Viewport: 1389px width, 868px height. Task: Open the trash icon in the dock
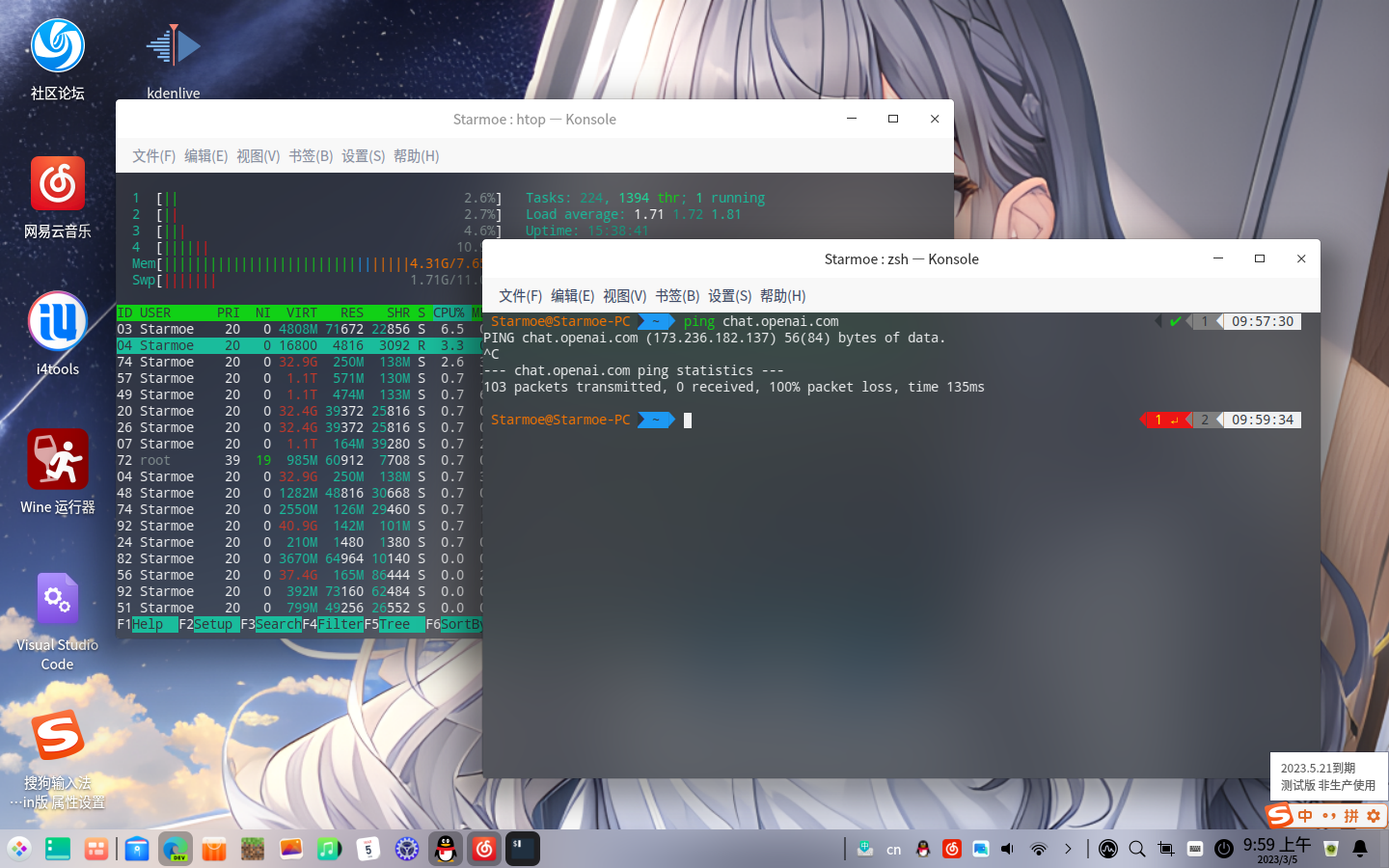point(1331,849)
